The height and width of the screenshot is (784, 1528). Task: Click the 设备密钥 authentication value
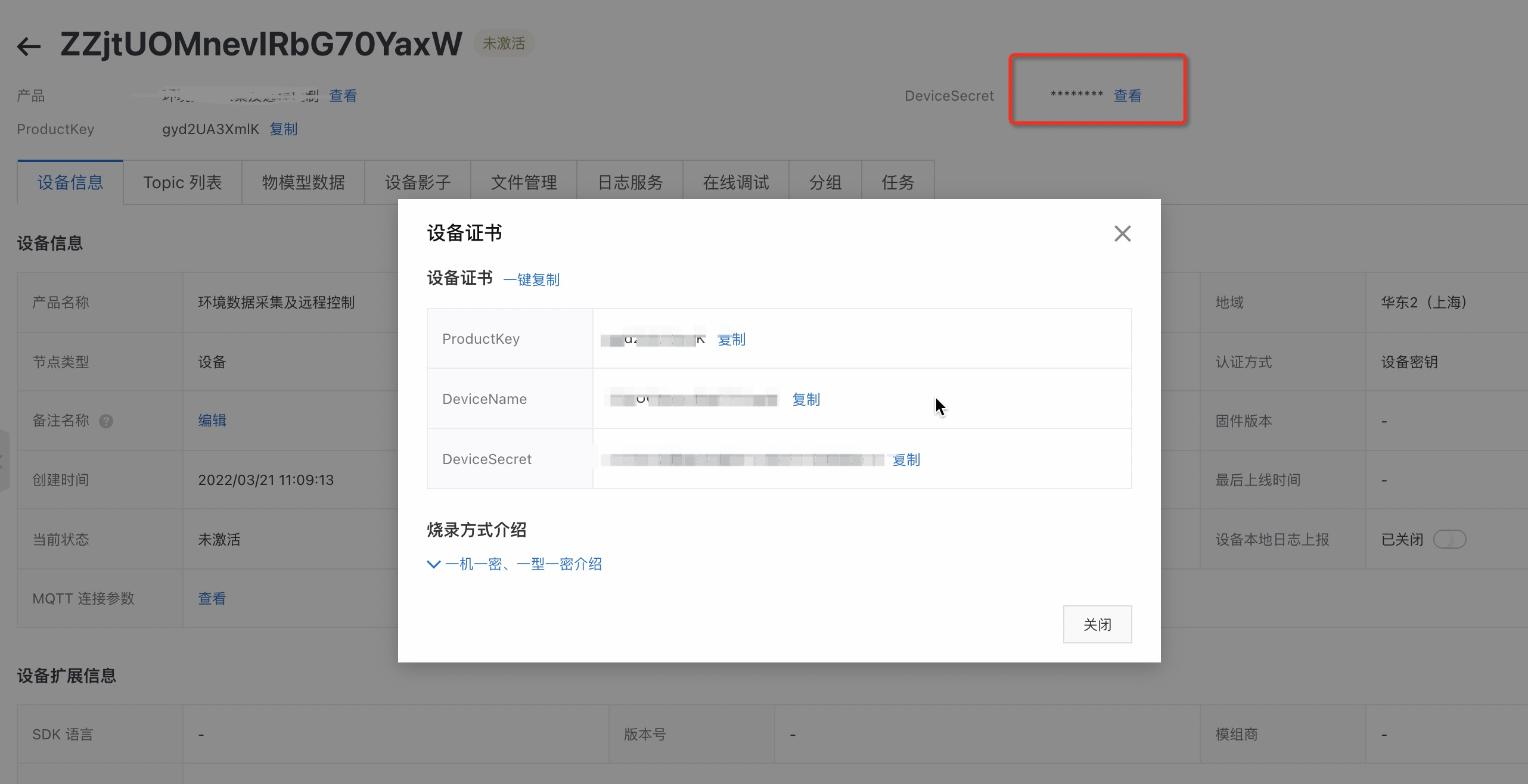tap(1409, 362)
